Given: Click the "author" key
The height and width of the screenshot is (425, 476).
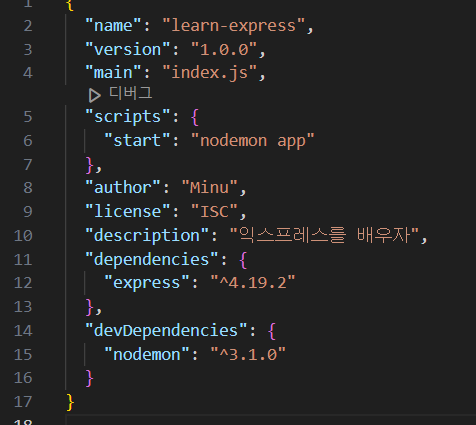Looking at the screenshot, I should (x=123, y=188).
